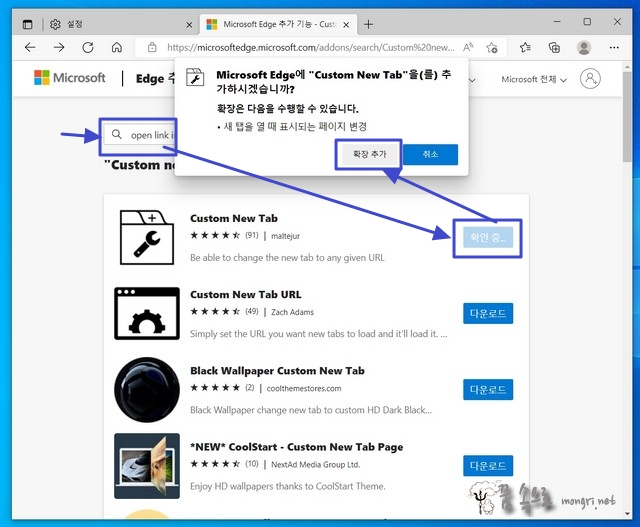Open the Custom New Tab title link
Screen dimensions: 640x527
coord(234,218)
